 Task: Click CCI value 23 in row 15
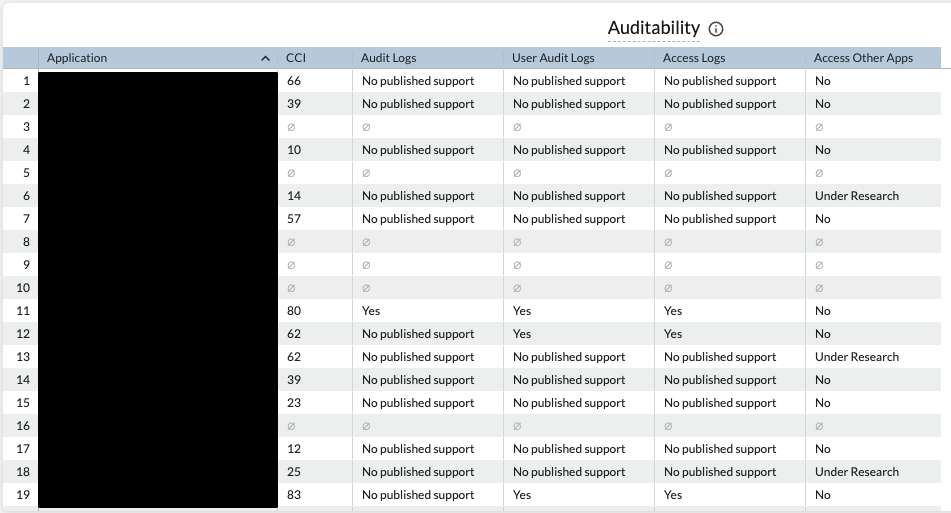(294, 403)
